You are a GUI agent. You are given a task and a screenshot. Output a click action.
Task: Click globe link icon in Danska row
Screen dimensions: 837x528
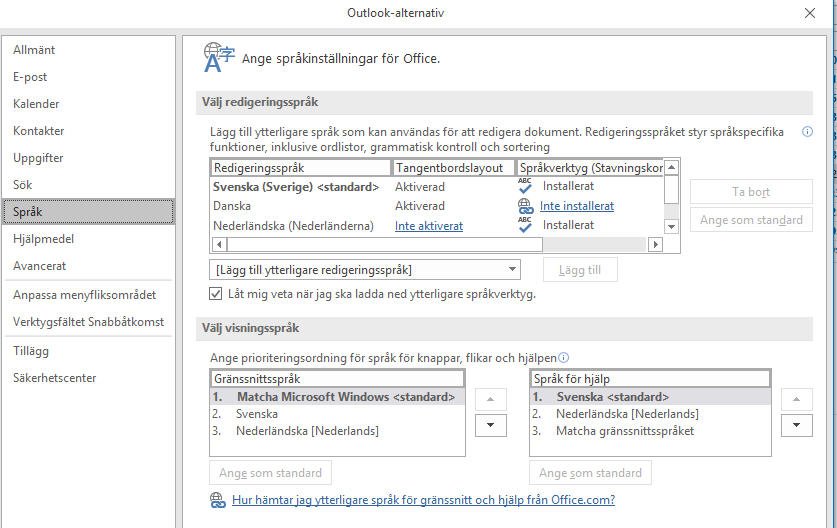525,206
